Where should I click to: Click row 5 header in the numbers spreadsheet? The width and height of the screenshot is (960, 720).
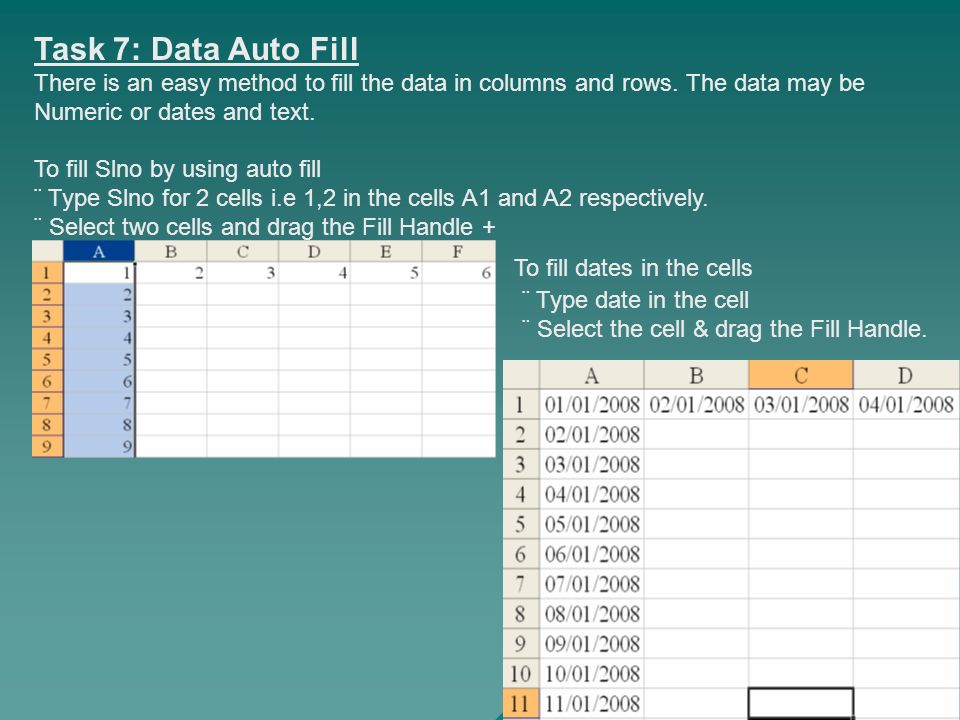[x=47, y=359]
